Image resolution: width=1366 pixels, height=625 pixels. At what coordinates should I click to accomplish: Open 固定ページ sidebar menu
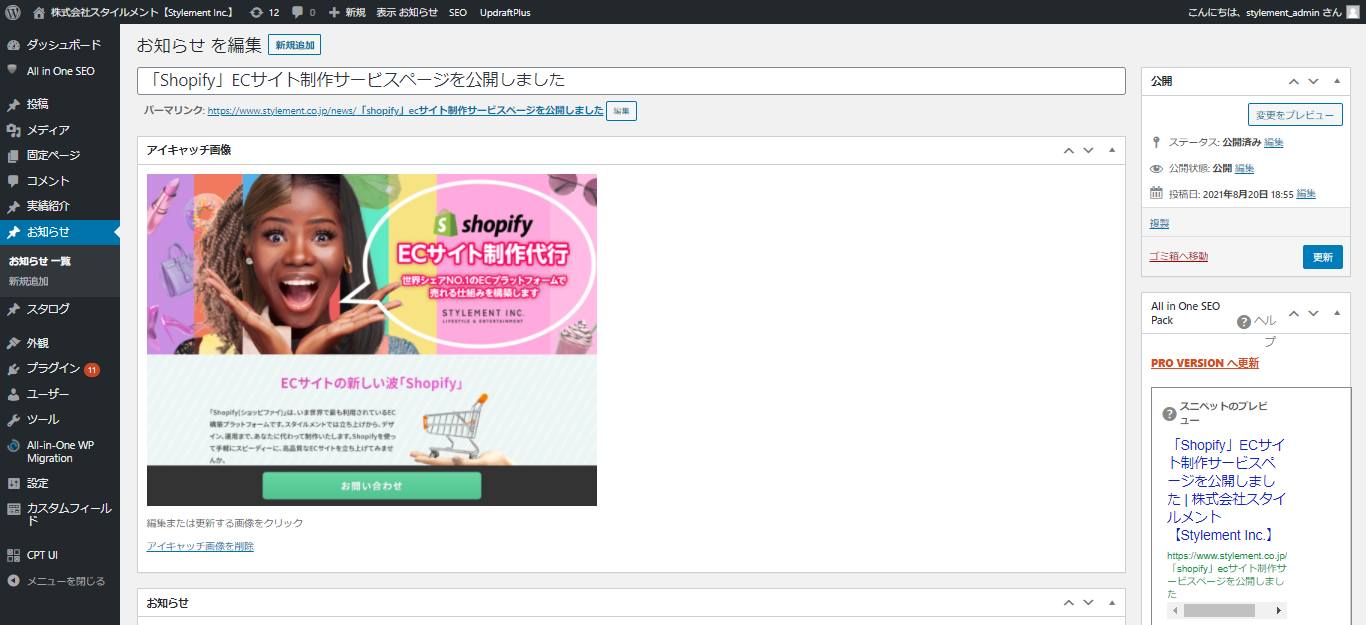coord(60,155)
